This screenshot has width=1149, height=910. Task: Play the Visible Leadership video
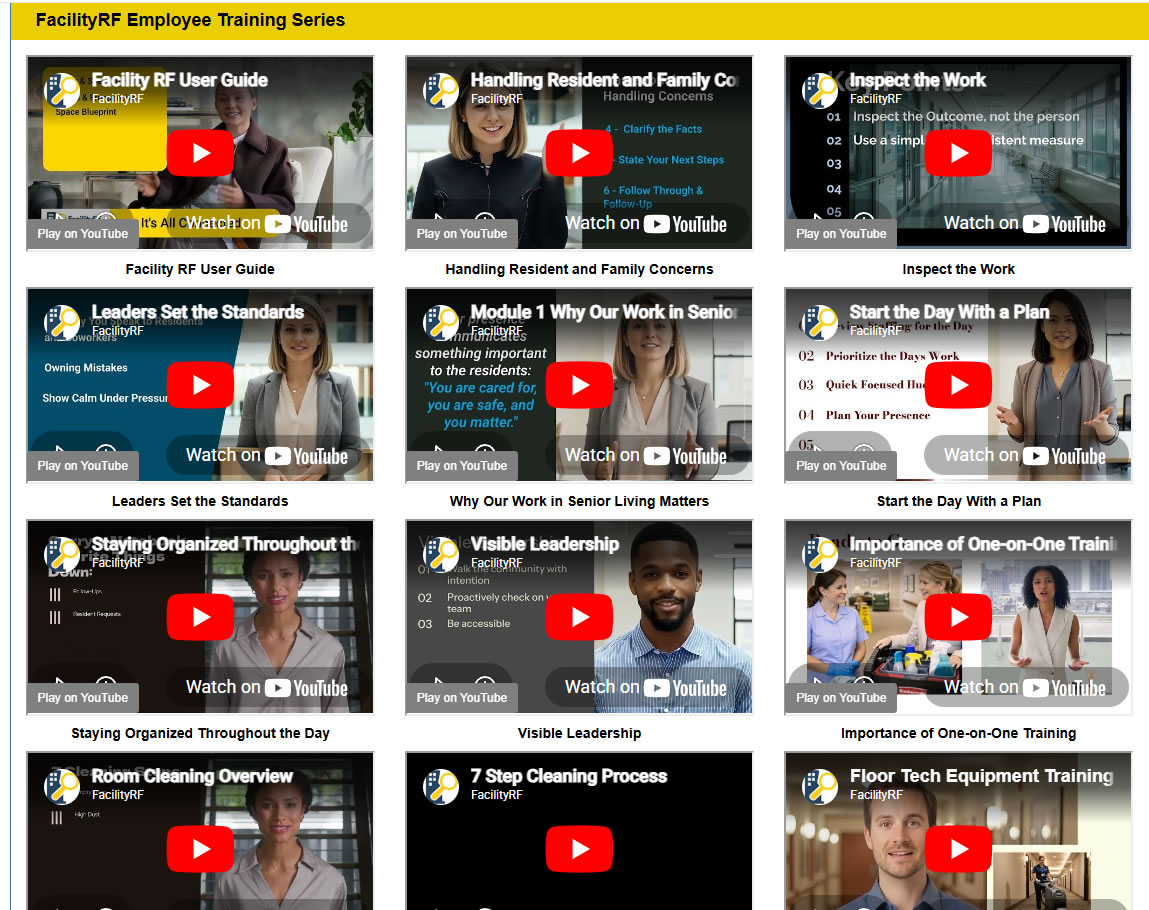579,617
